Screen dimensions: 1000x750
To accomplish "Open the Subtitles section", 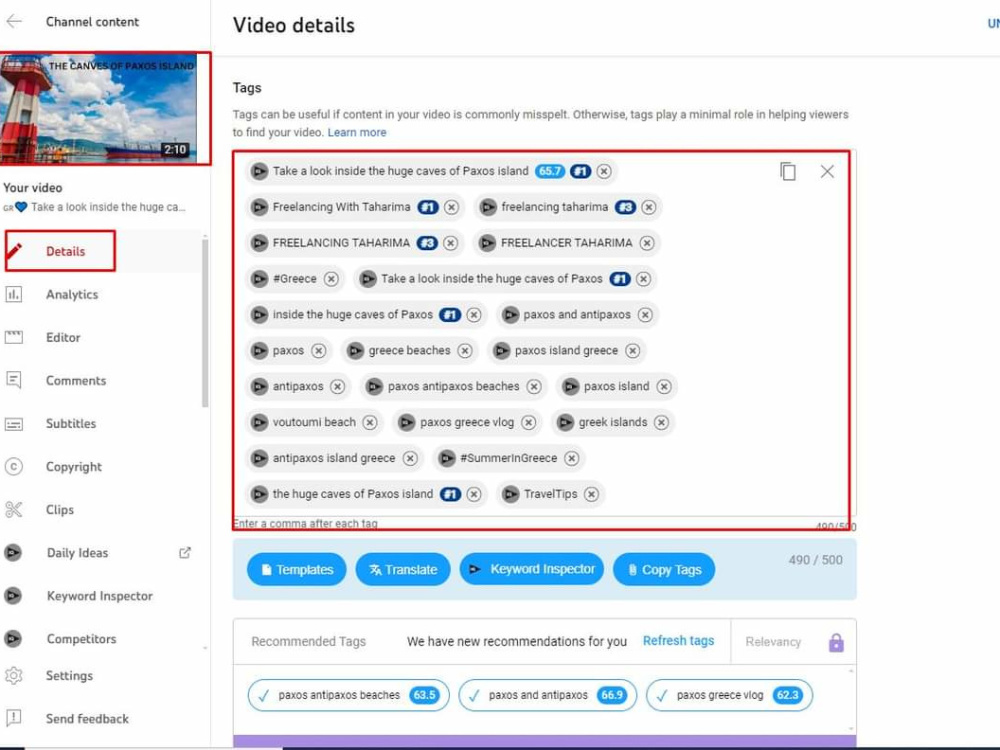I will click(x=71, y=423).
